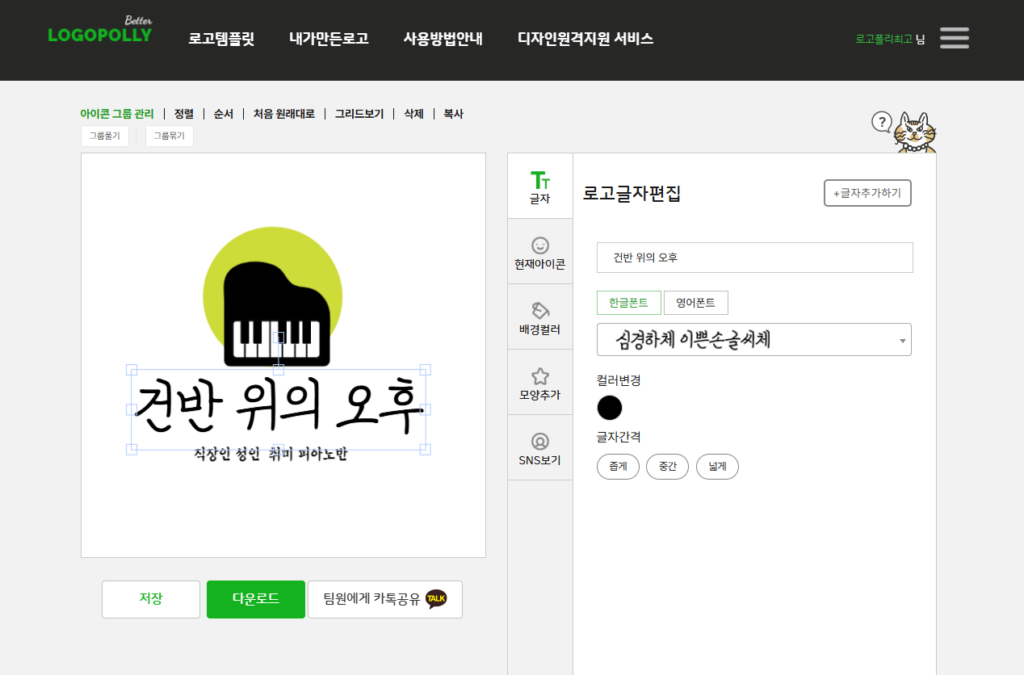Open 사용방법안내 in the top navigation
Screen dimensions: 1024x675
(x=443, y=39)
